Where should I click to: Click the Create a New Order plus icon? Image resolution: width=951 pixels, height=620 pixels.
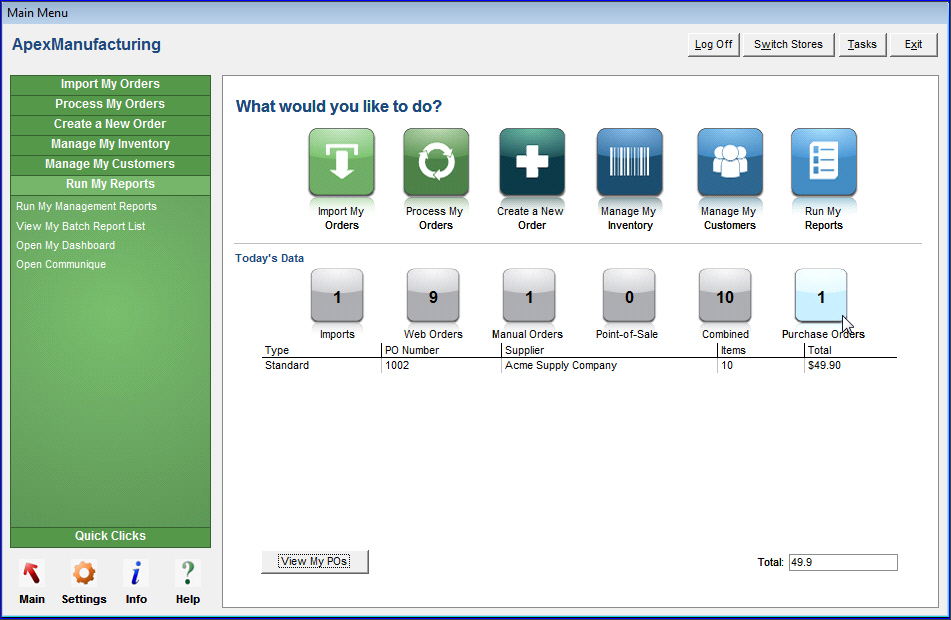point(532,162)
